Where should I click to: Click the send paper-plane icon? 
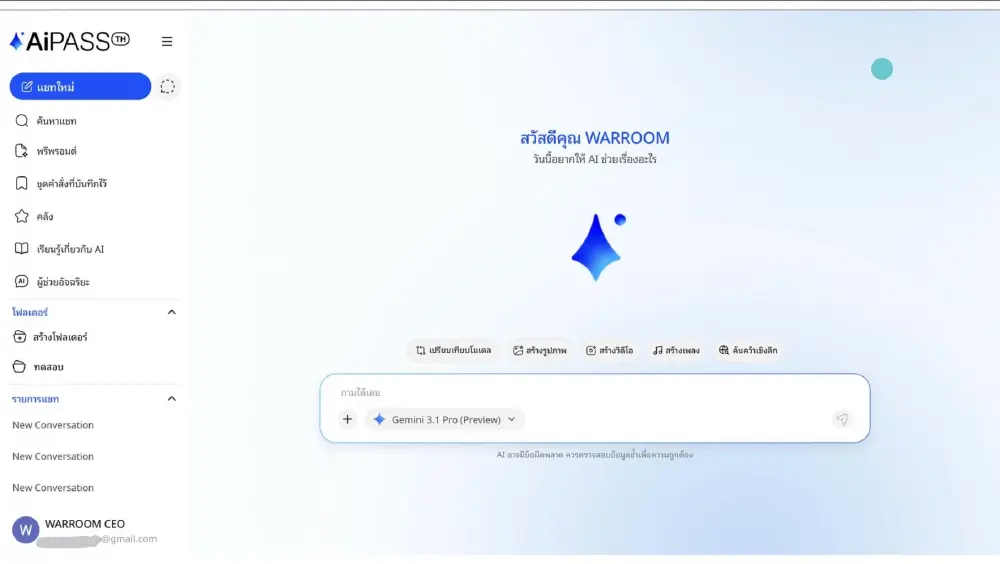click(x=842, y=419)
